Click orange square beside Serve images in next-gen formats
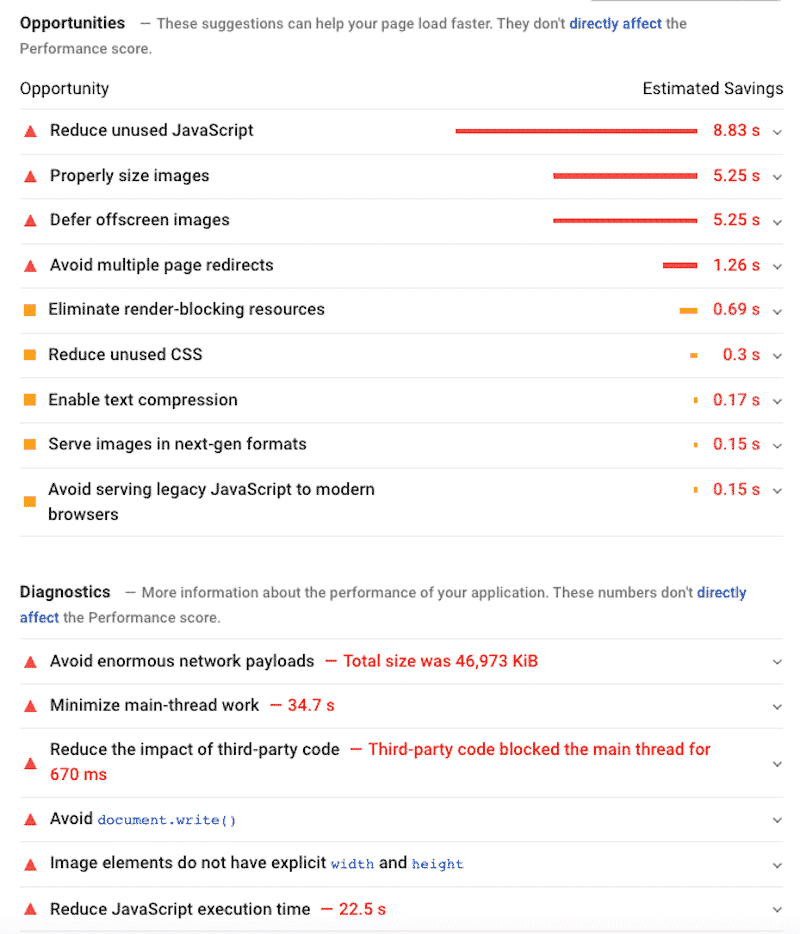 (30, 445)
